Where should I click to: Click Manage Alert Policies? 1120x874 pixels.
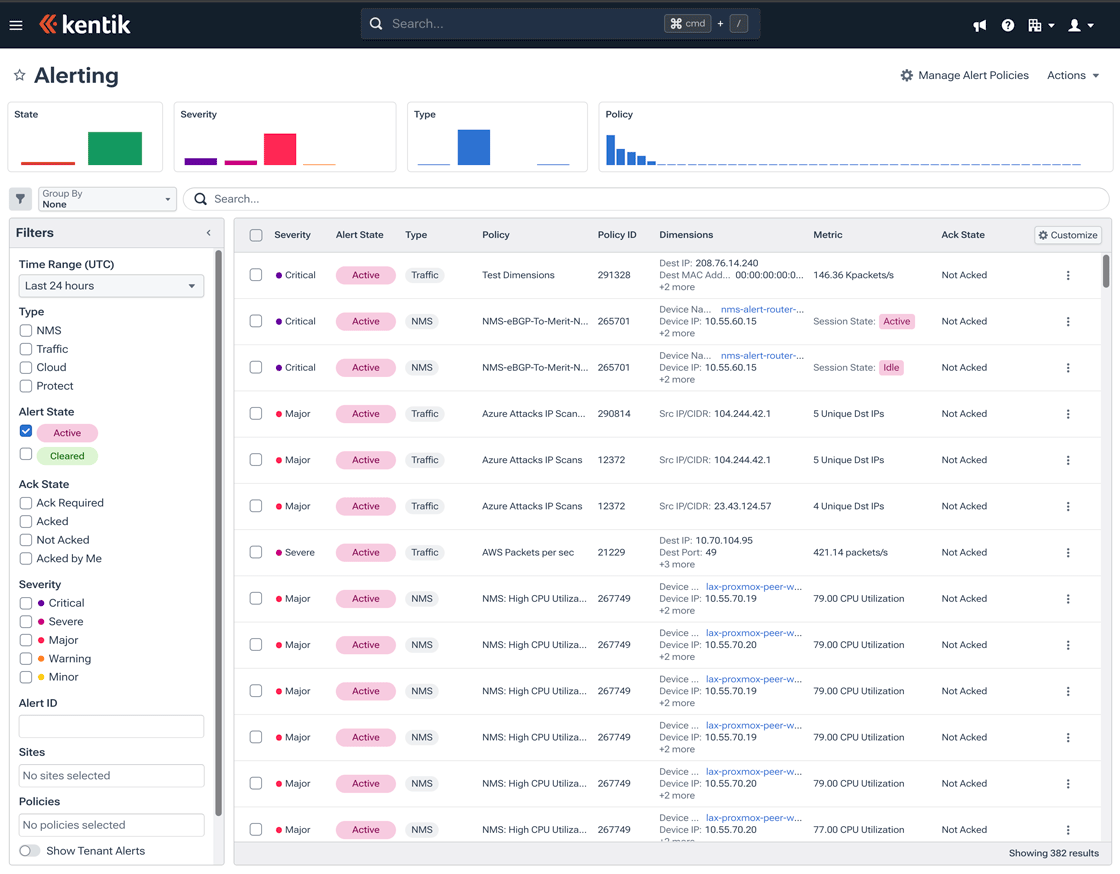(x=964, y=75)
